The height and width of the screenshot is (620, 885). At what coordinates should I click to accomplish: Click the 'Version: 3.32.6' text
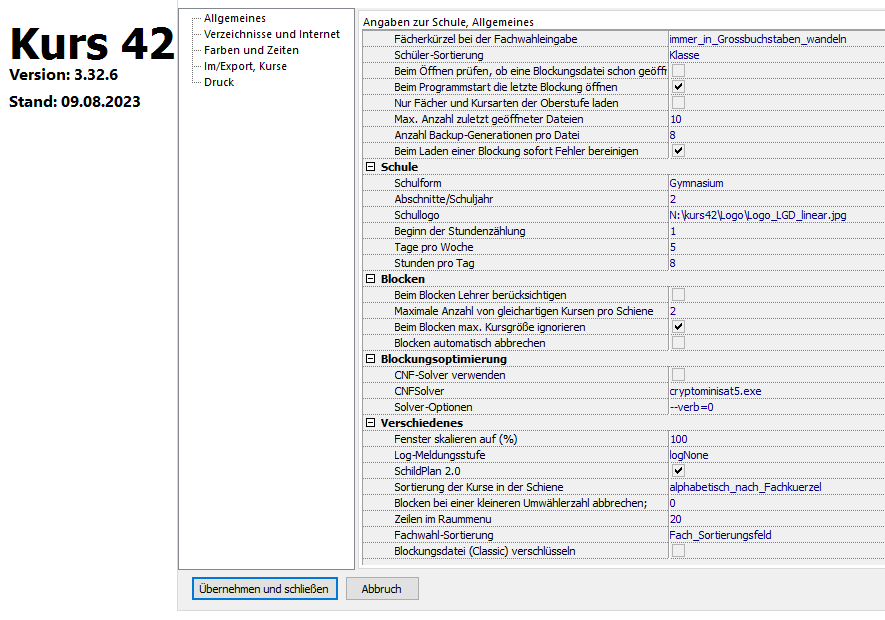point(63,75)
